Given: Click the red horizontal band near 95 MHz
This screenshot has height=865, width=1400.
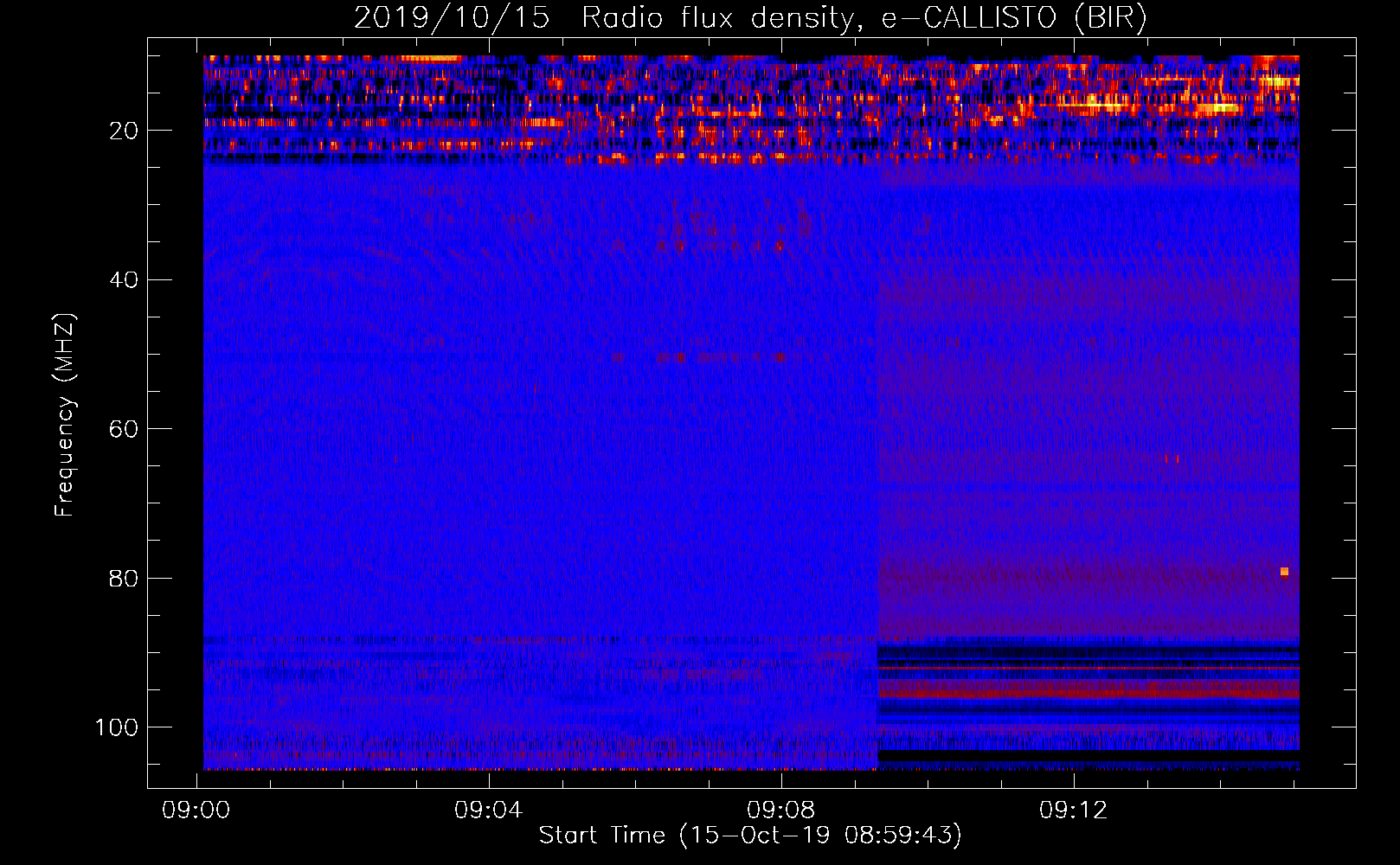Looking at the screenshot, I should [1089, 689].
